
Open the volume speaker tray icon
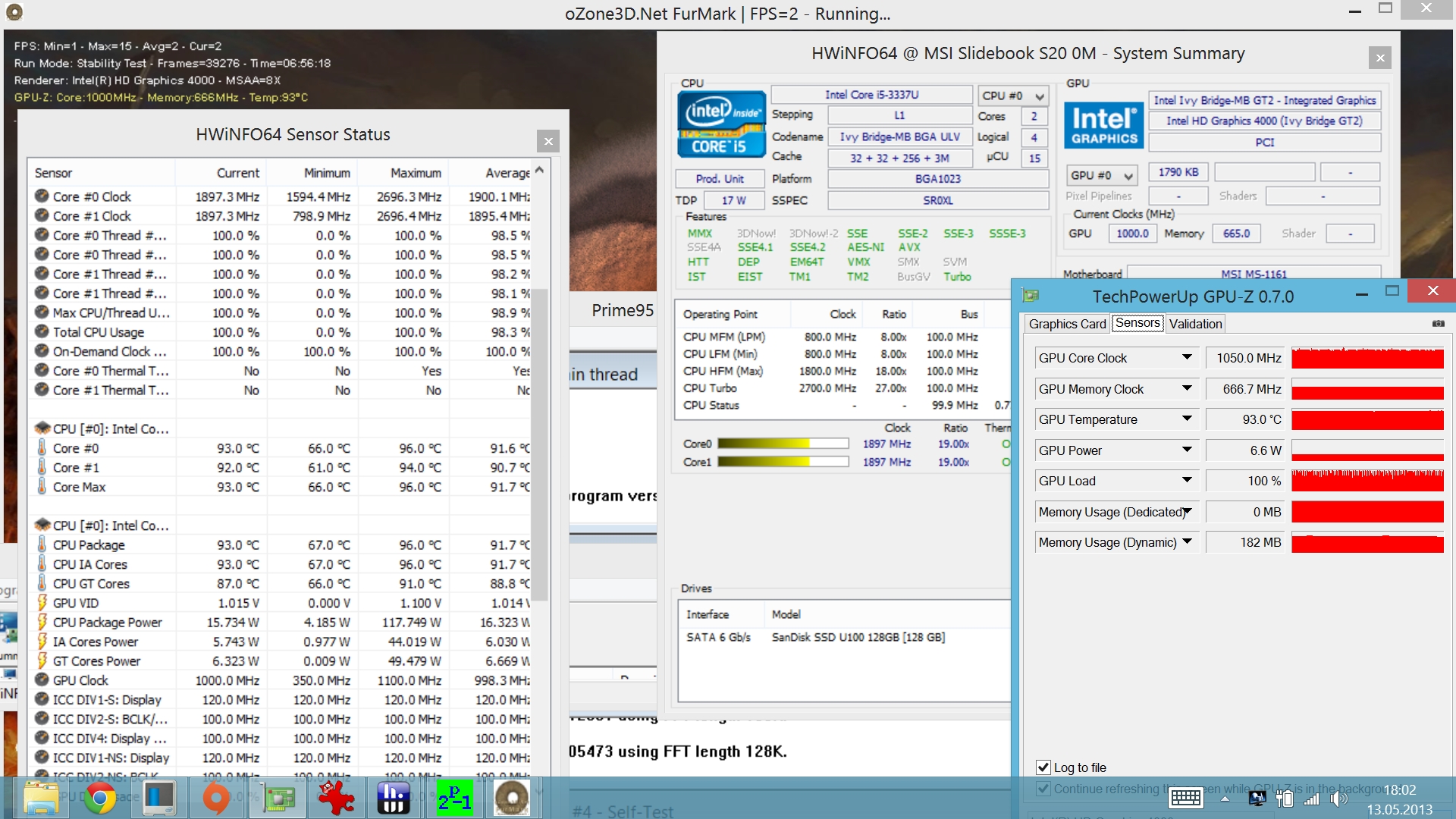click(1338, 799)
